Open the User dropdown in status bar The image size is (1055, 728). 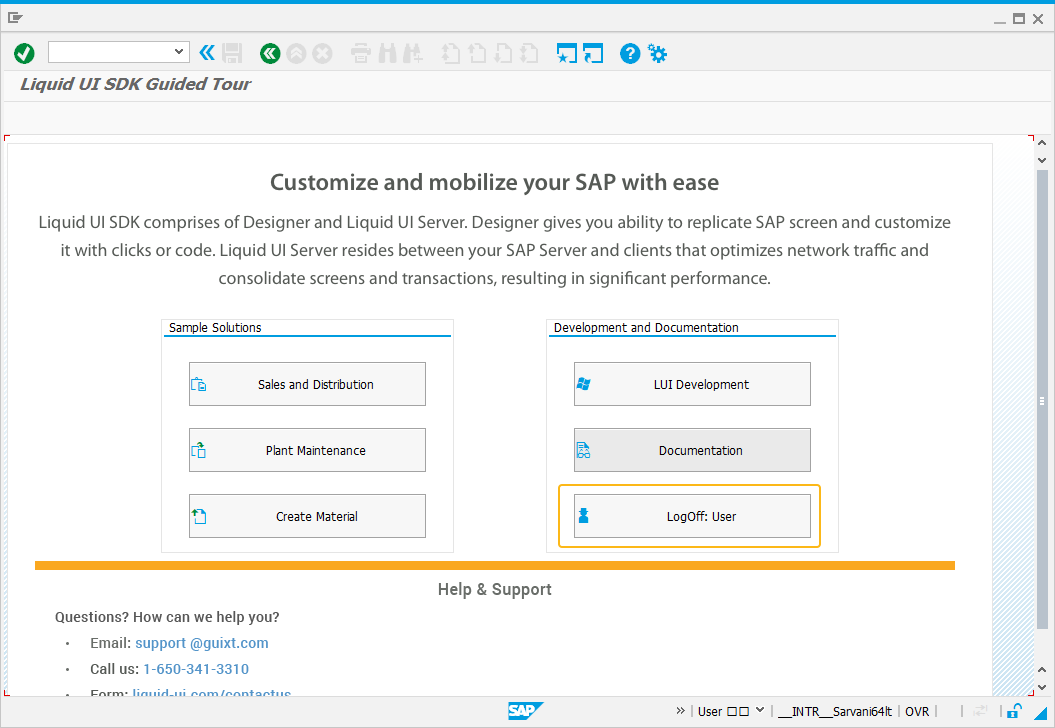point(760,710)
